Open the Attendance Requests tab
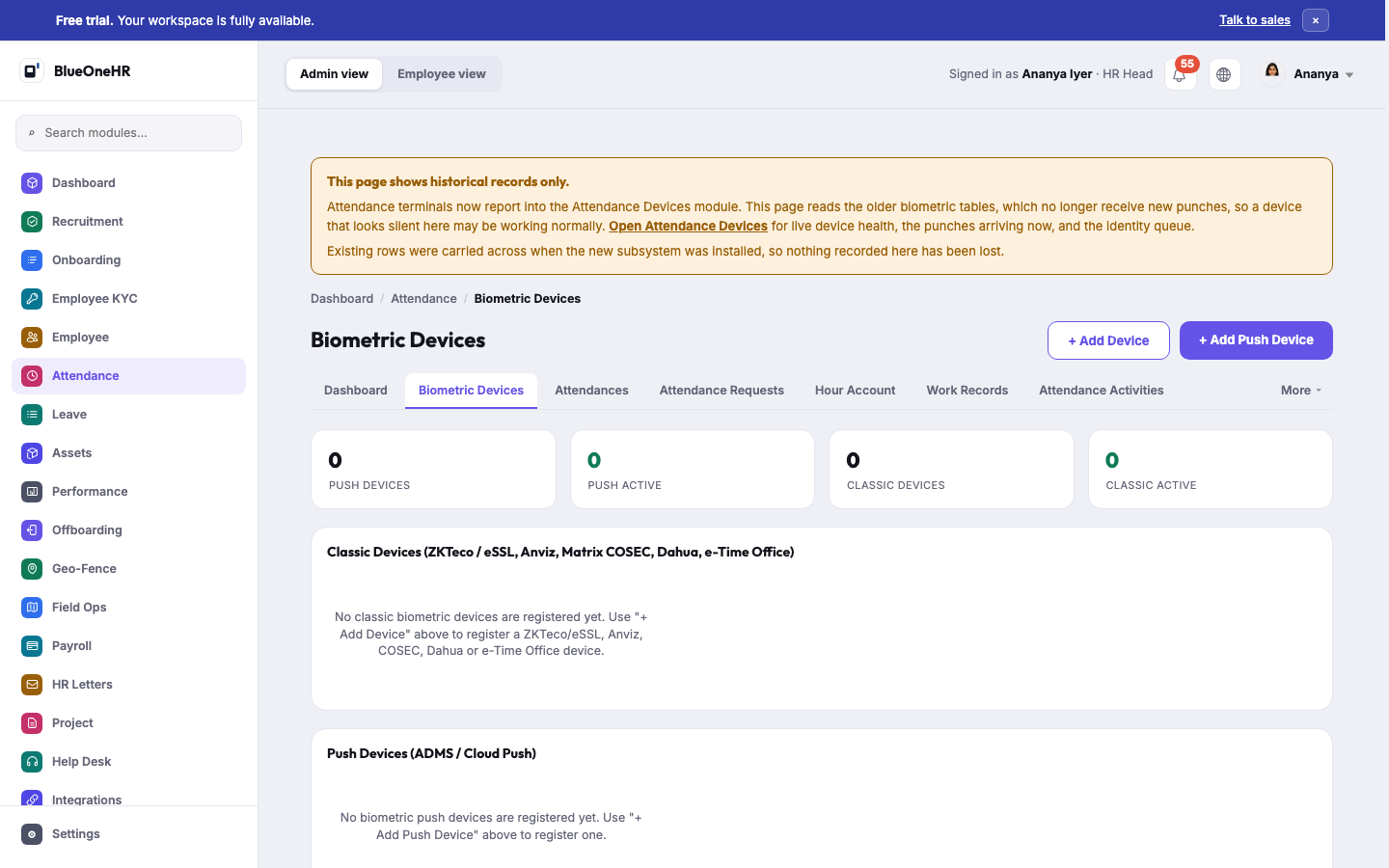Image resolution: width=1389 pixels, height=868 pixels. (722, 391)
